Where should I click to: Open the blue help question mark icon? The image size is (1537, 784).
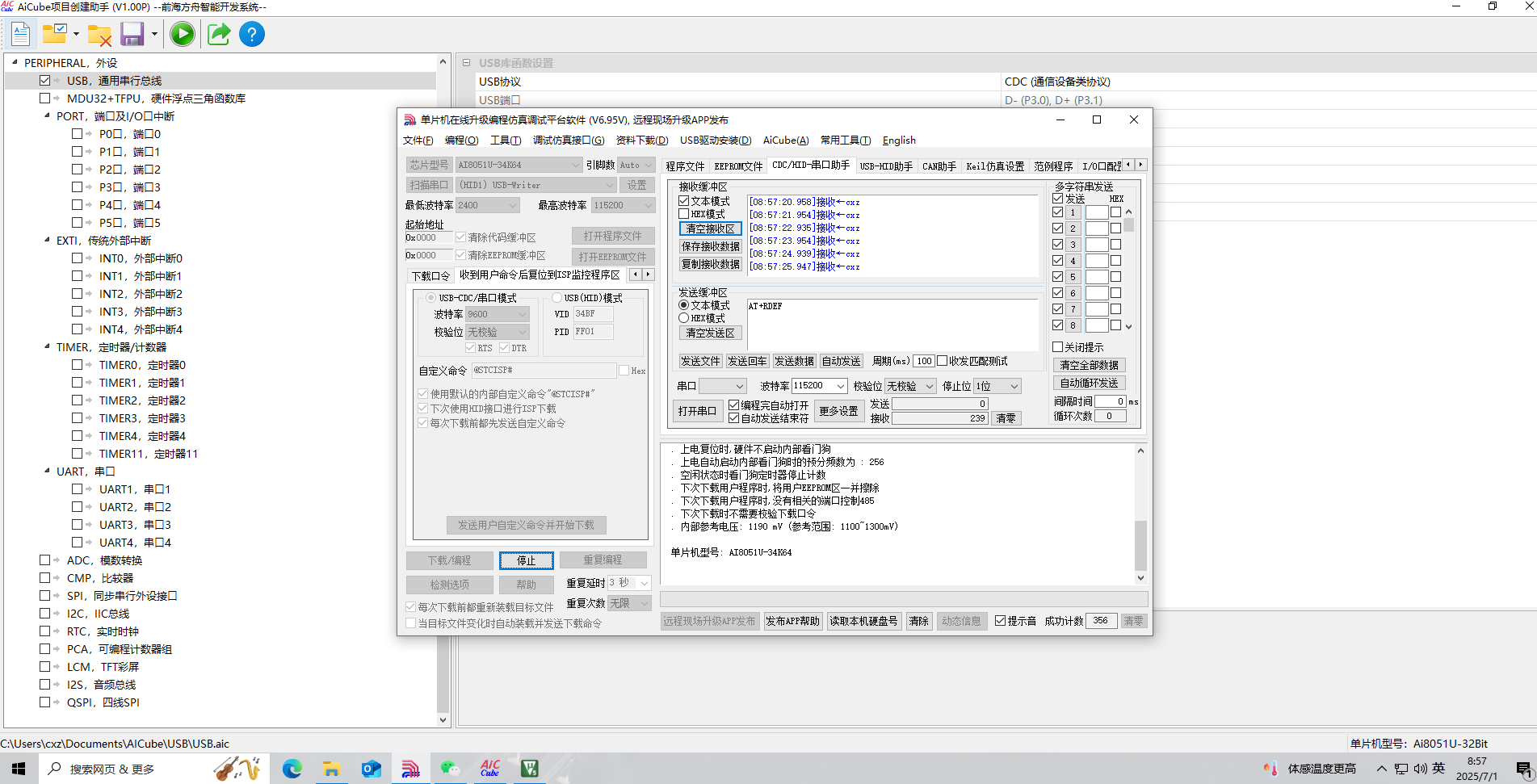tap(252, 34)
